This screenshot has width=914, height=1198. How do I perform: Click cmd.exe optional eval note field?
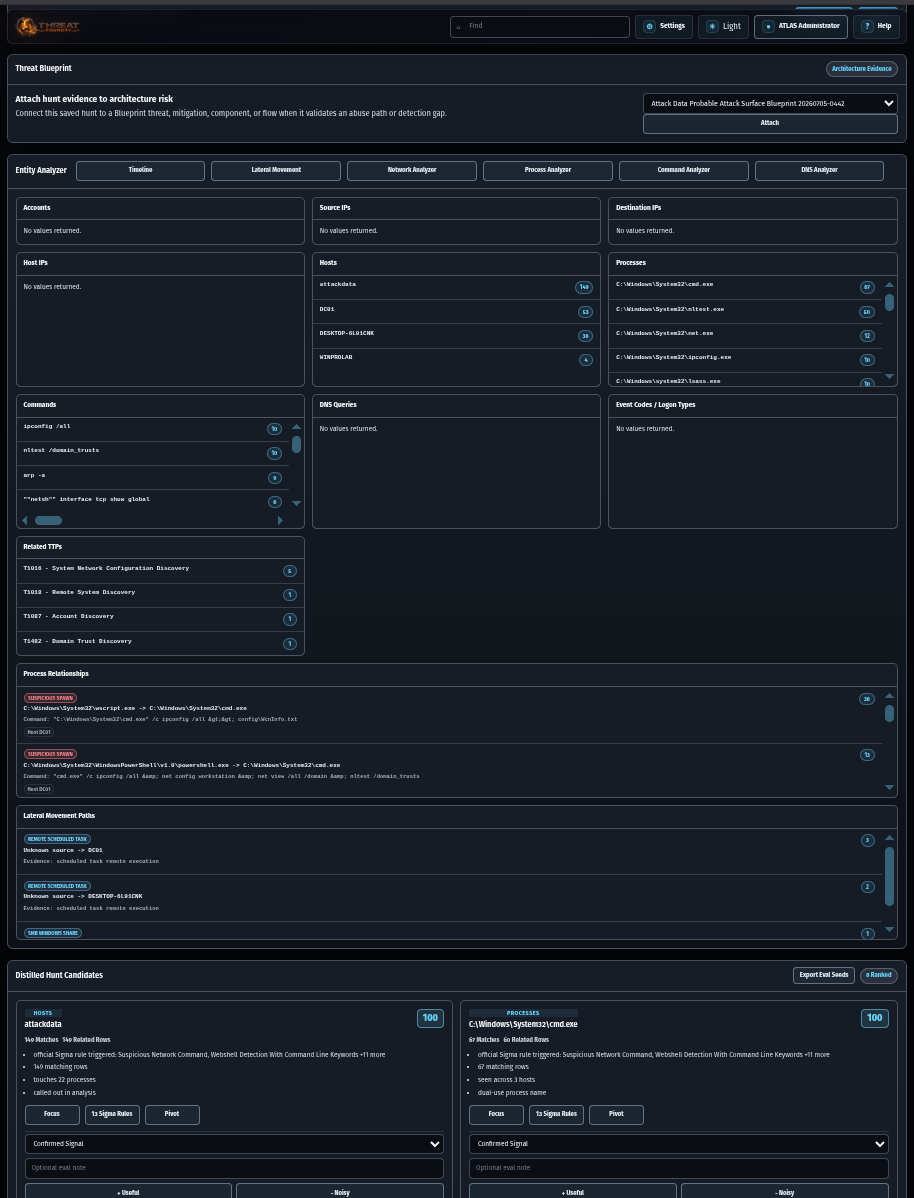pos(679,1168)
